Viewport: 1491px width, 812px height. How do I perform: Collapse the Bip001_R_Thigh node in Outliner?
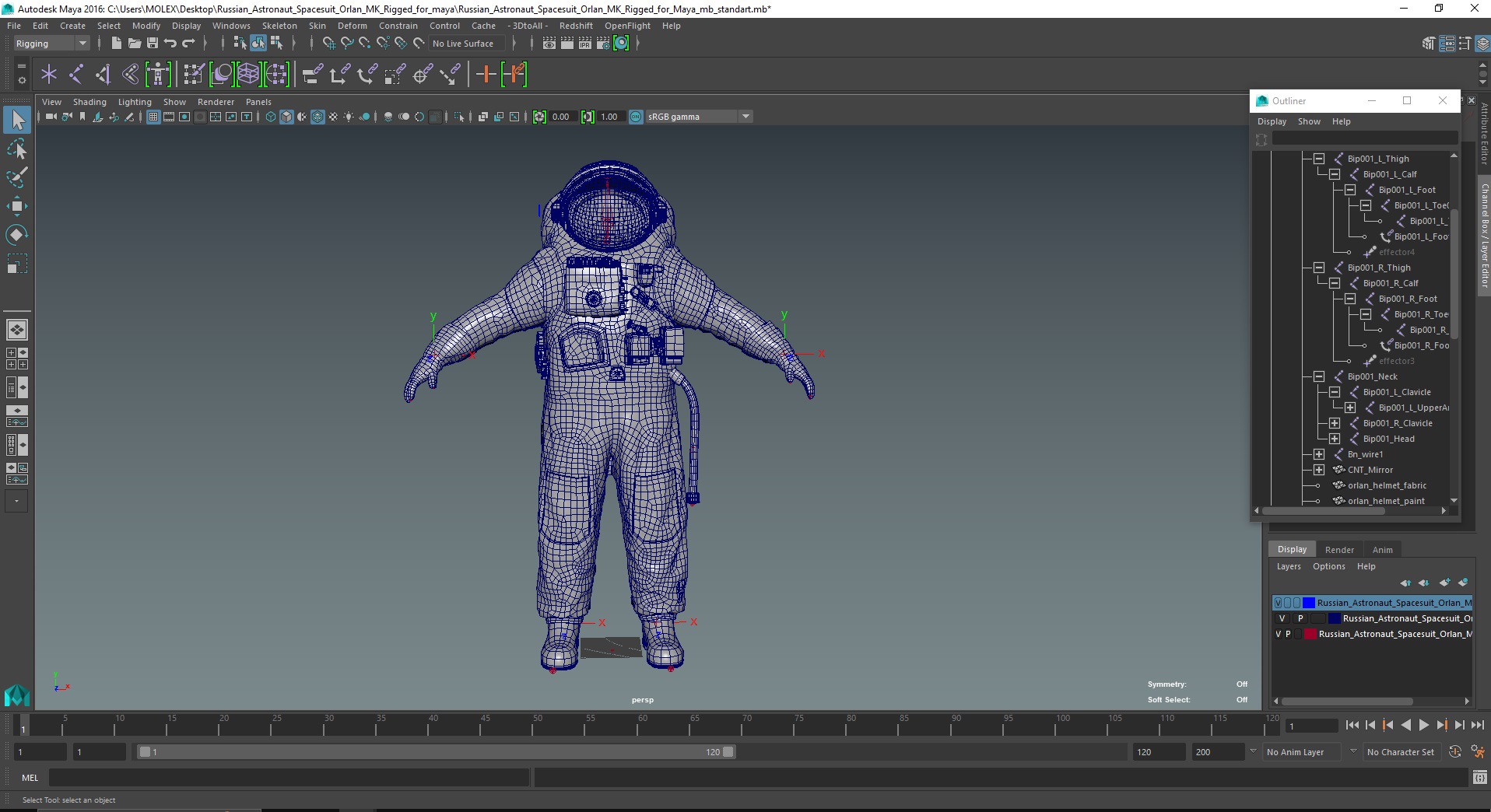(x=1319, y=268)
